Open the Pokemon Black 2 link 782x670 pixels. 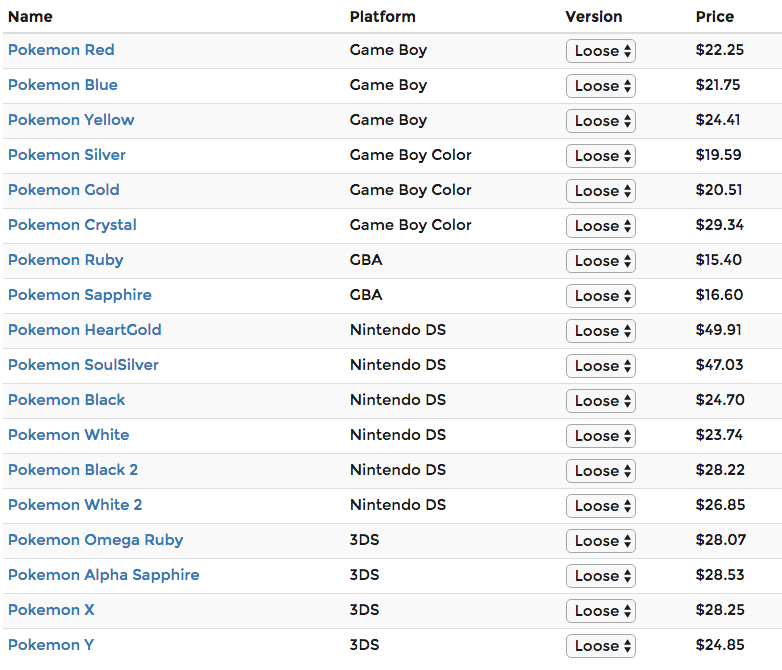point(73,470)
